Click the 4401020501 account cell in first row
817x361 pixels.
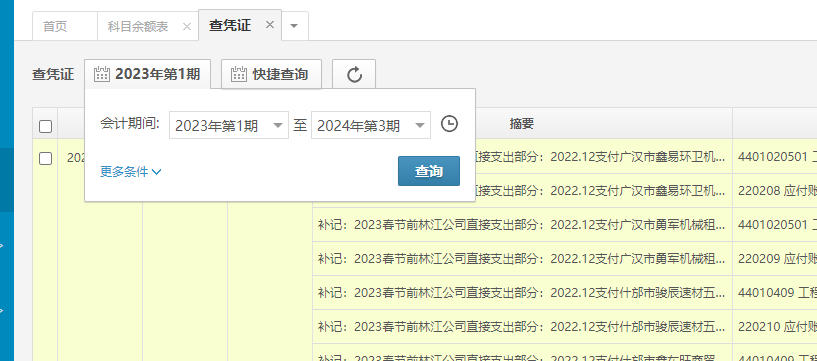775,157
